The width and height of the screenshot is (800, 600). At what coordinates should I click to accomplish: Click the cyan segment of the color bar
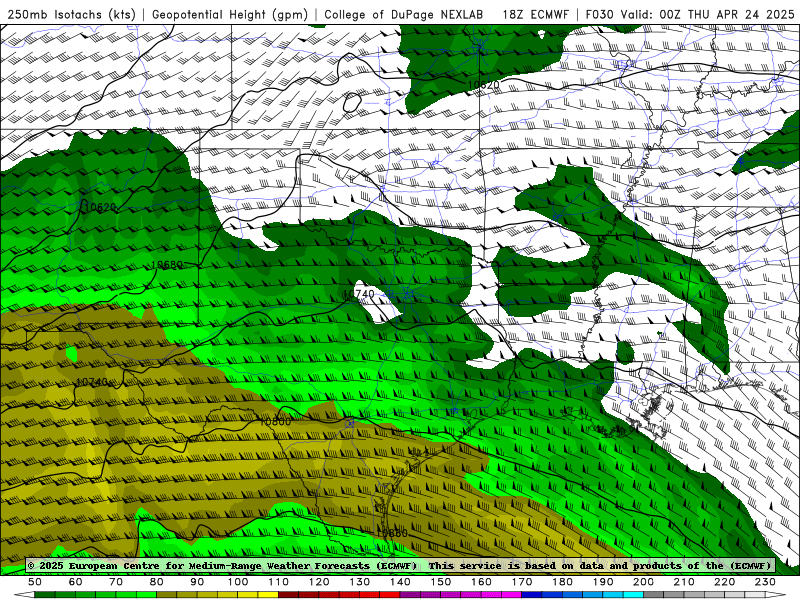[633, 595]
